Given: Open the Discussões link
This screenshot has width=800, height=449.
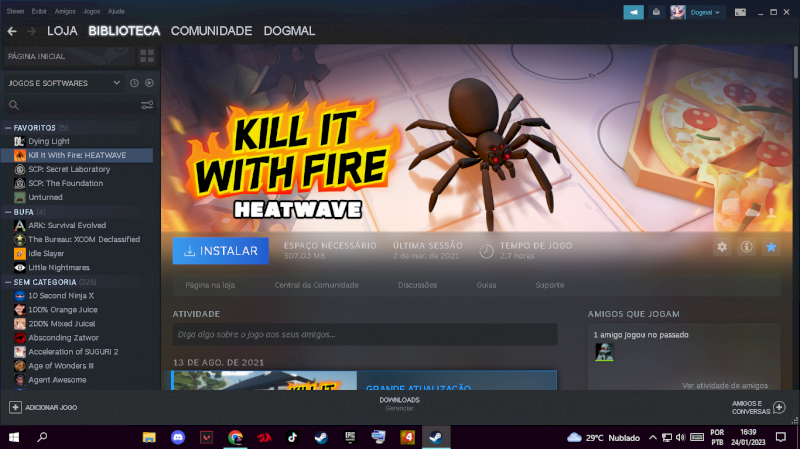Looking at the screenshot, I should [x=417, y=285].
